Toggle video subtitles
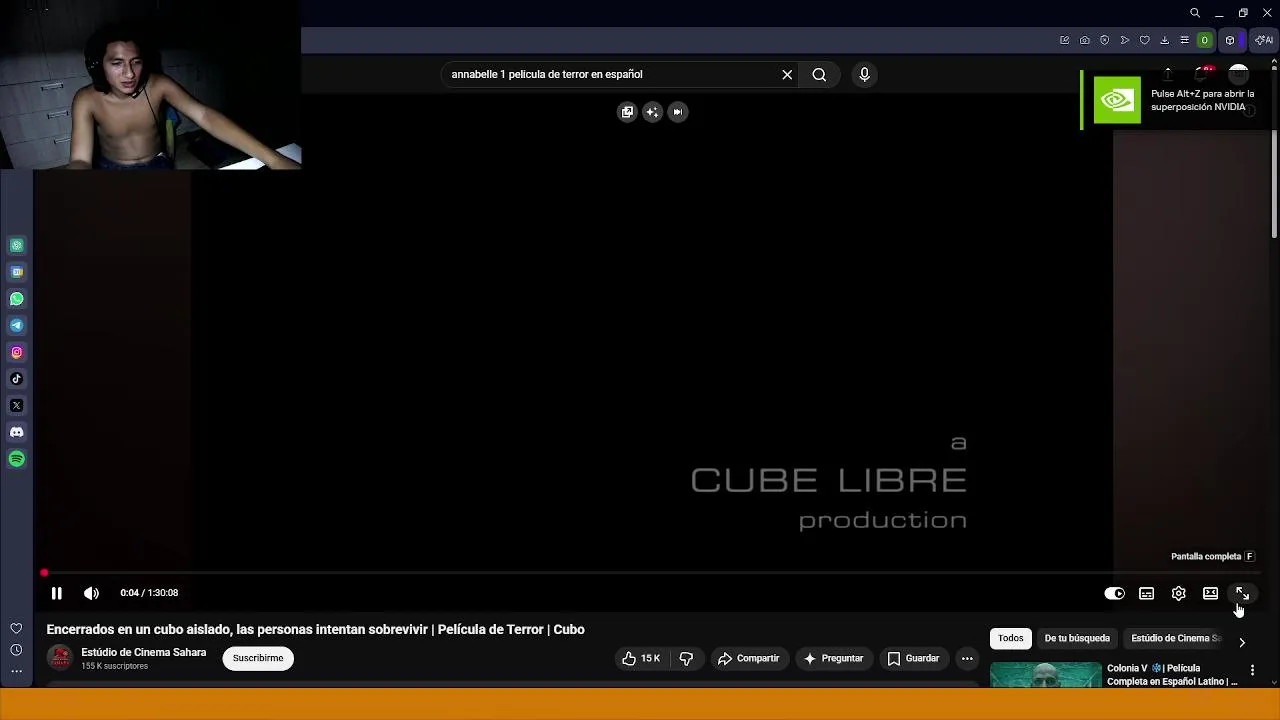1280x720 pixels. (x=1147, y=594)
